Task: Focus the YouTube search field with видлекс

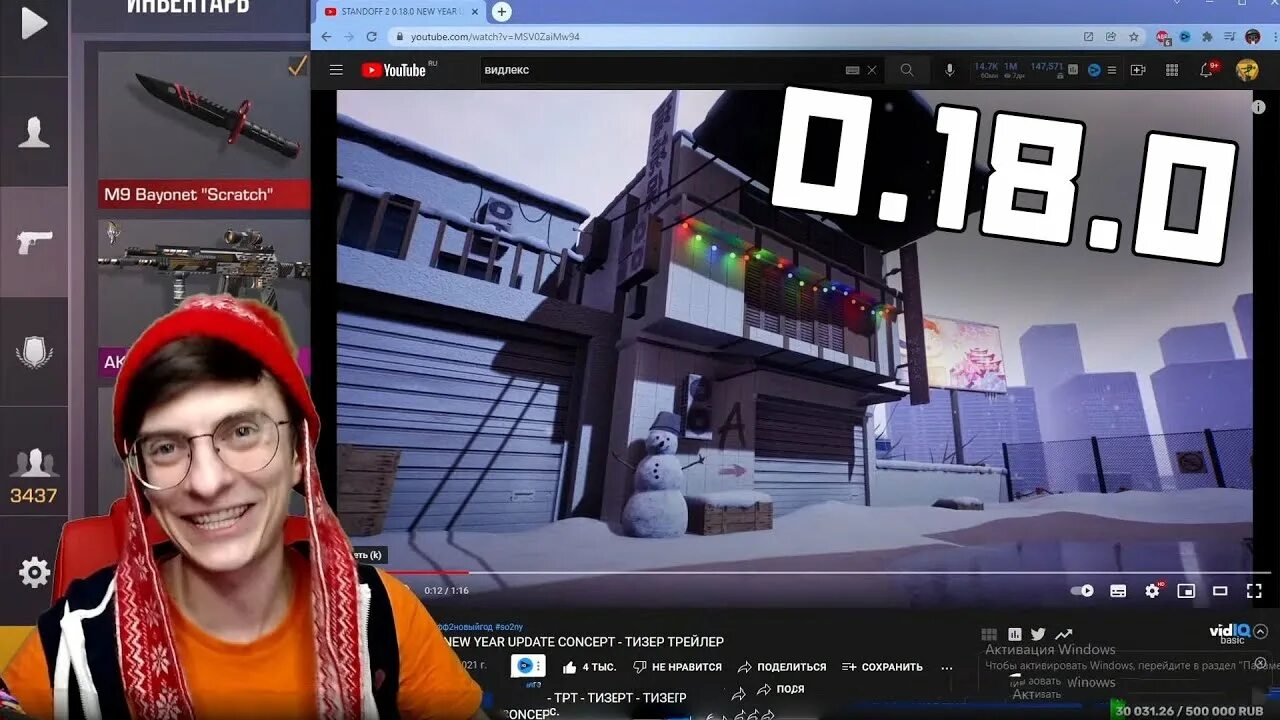Action: [660, 70]
